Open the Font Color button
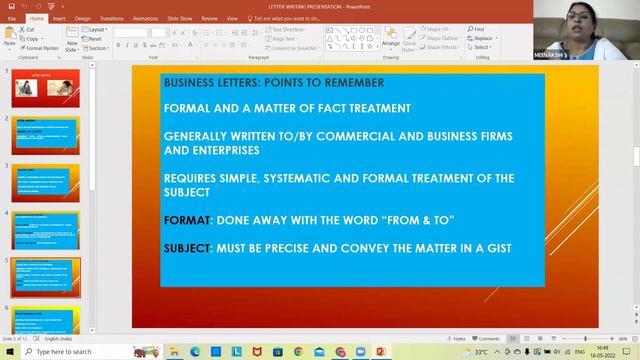The image size is (640, 360). pyautogui.click(x=190, y=45)
